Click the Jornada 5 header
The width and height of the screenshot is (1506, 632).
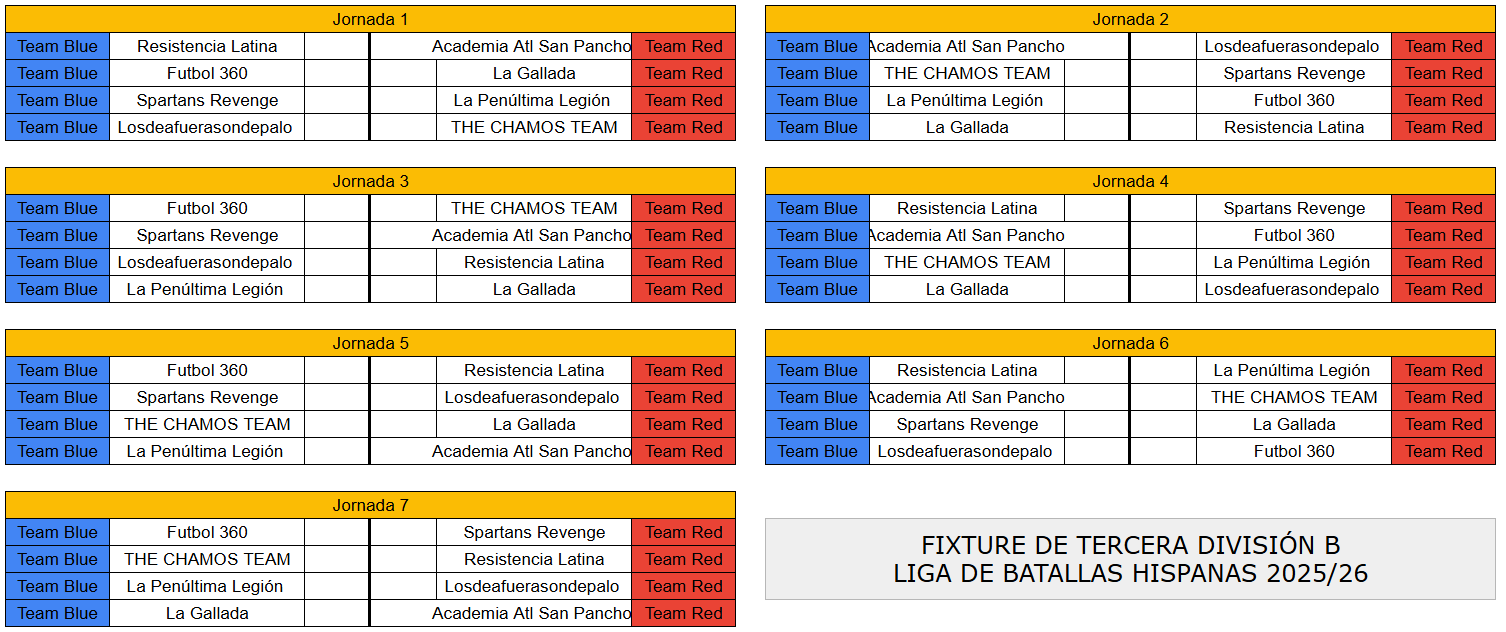(370, 343)
